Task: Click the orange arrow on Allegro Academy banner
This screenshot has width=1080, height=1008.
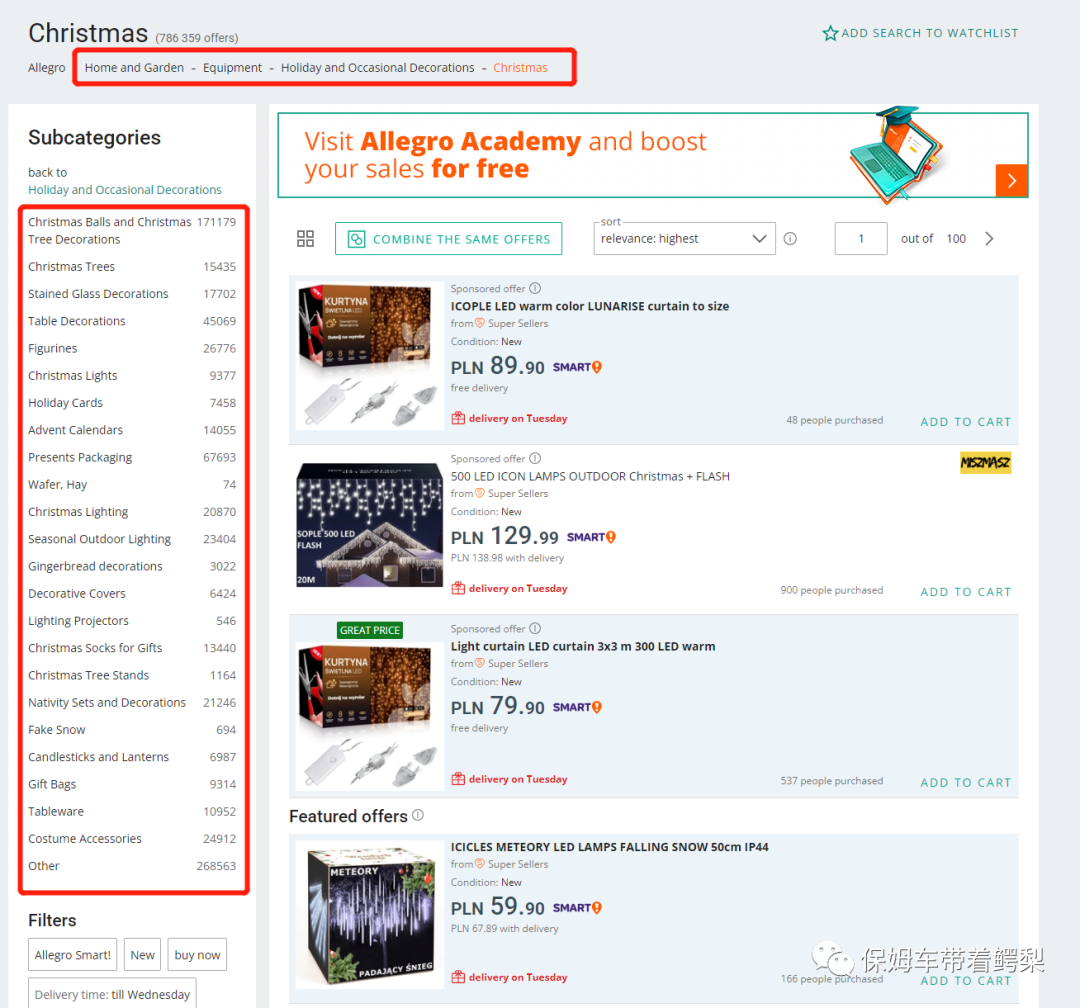Action: click(x=1011, y=180)
